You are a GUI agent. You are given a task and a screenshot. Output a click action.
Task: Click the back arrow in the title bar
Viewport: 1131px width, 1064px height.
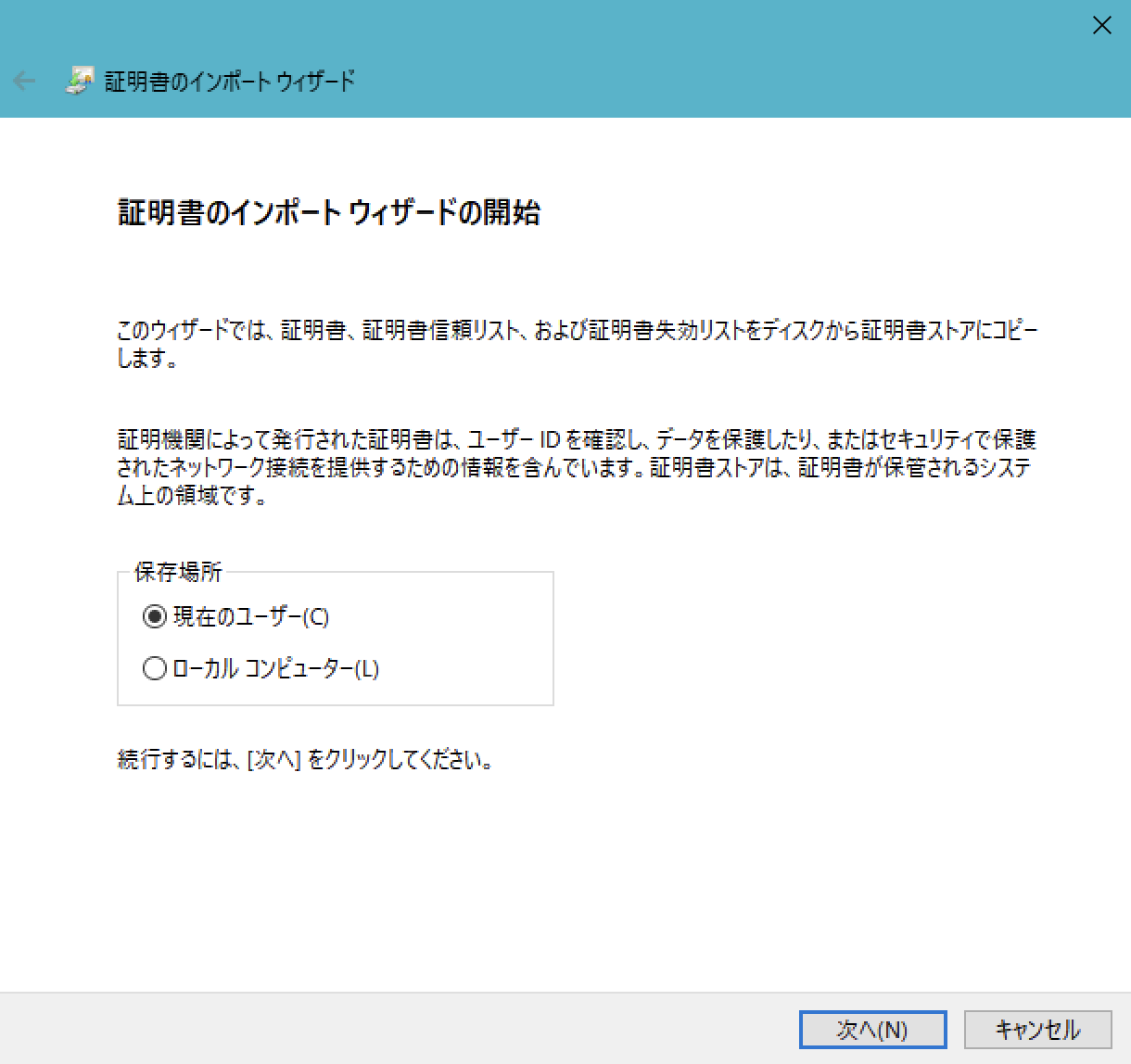tap(24, 82)
